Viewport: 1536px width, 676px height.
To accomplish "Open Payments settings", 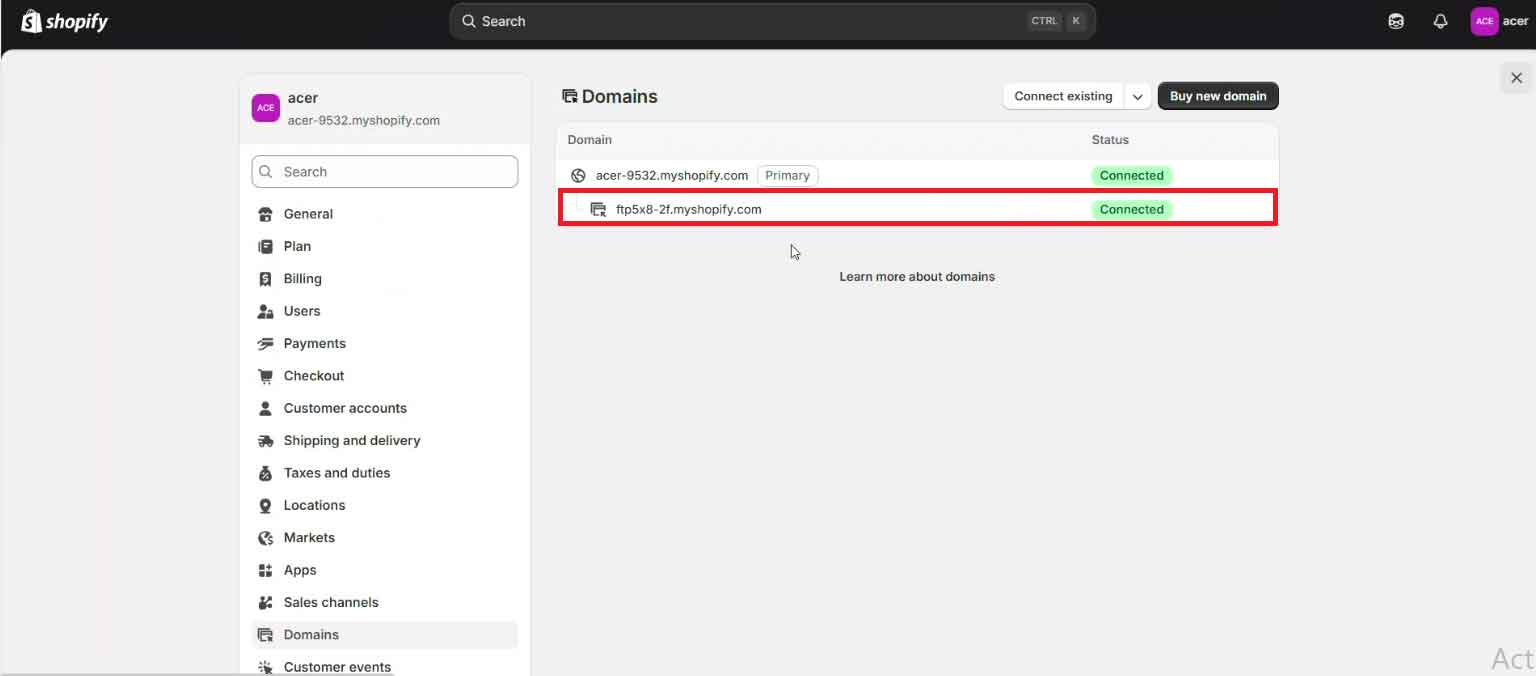I will click(x=385, y=343).
